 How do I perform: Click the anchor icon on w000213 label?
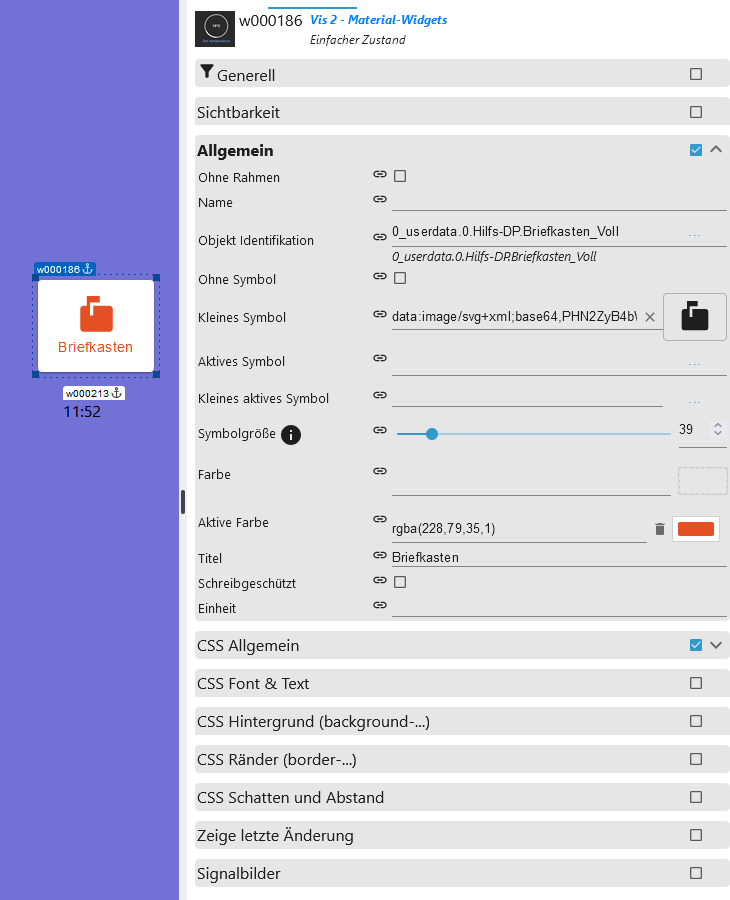tap(117, 393)
